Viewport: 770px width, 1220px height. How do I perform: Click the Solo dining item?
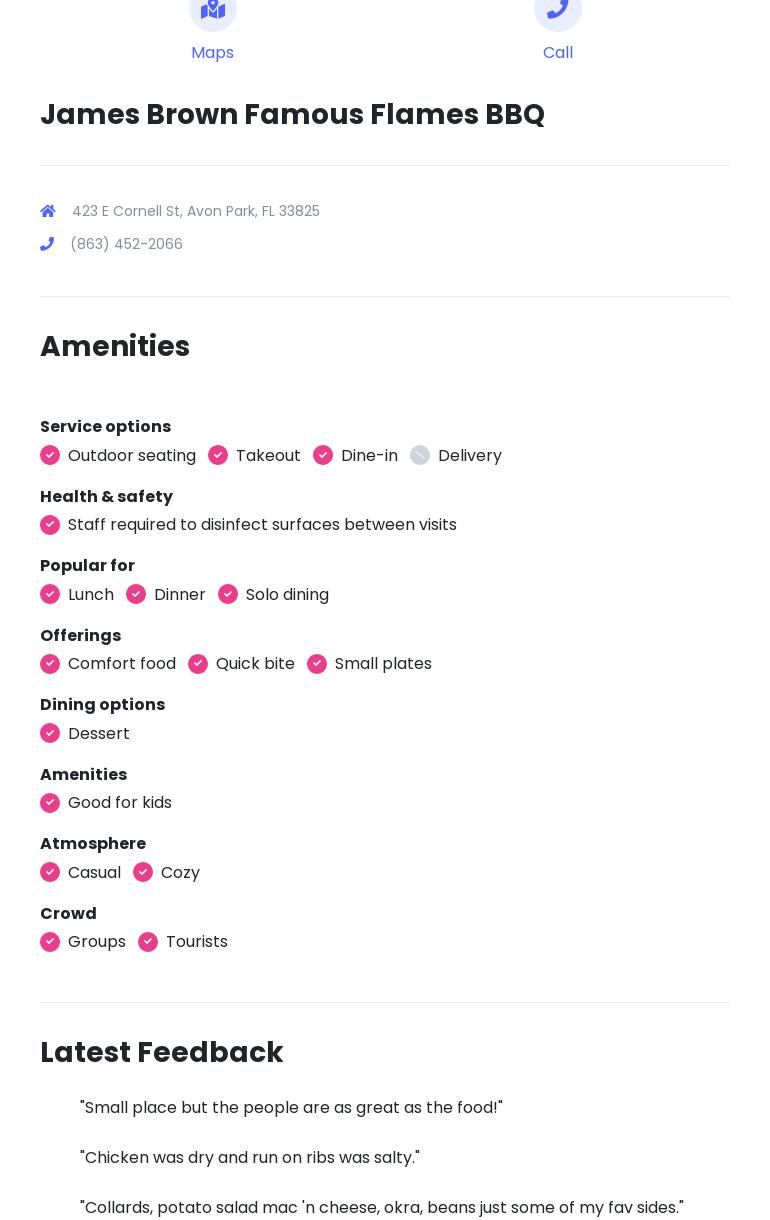point(287,594)
